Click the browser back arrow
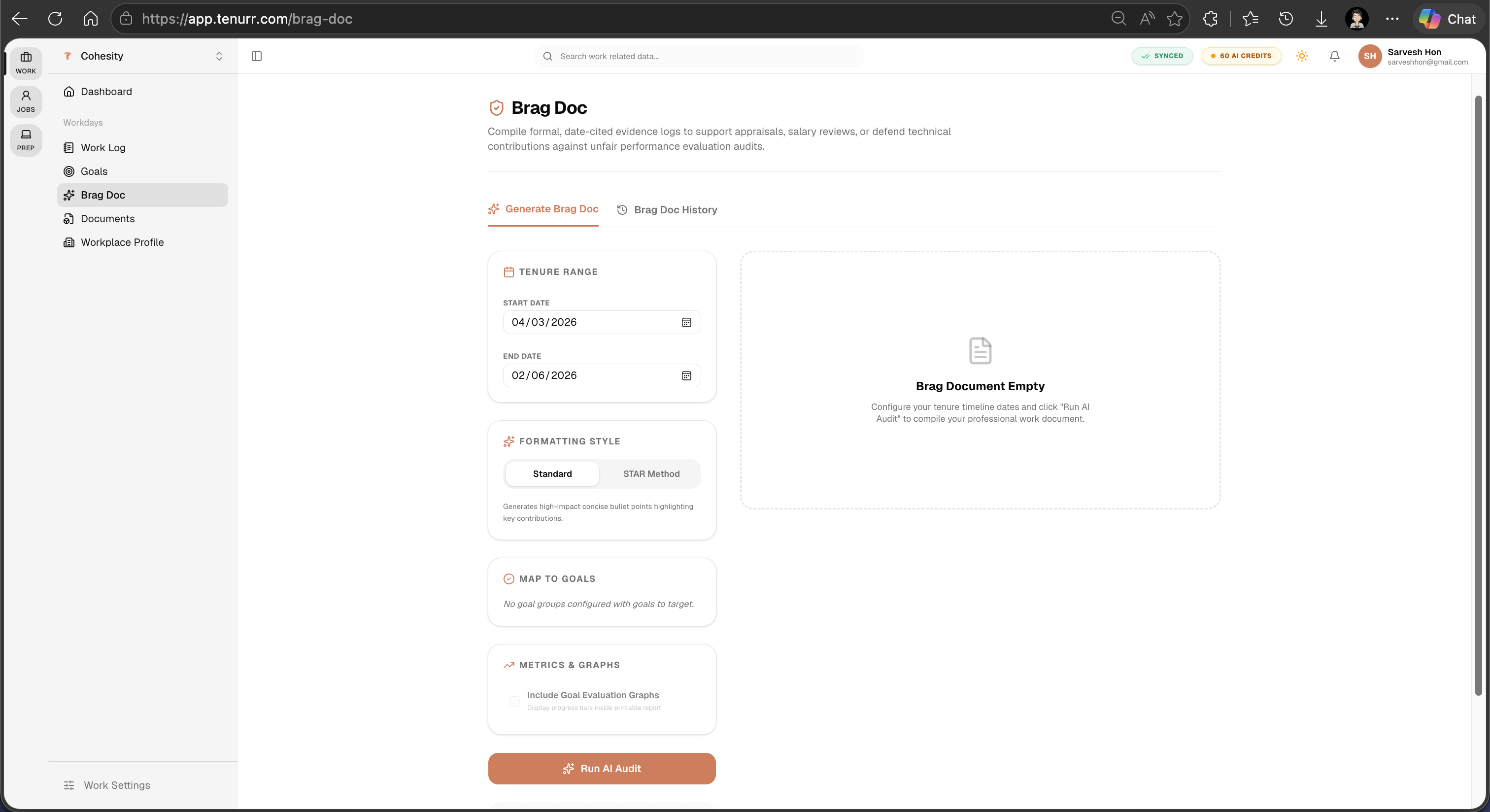 [x=20, y=19]
